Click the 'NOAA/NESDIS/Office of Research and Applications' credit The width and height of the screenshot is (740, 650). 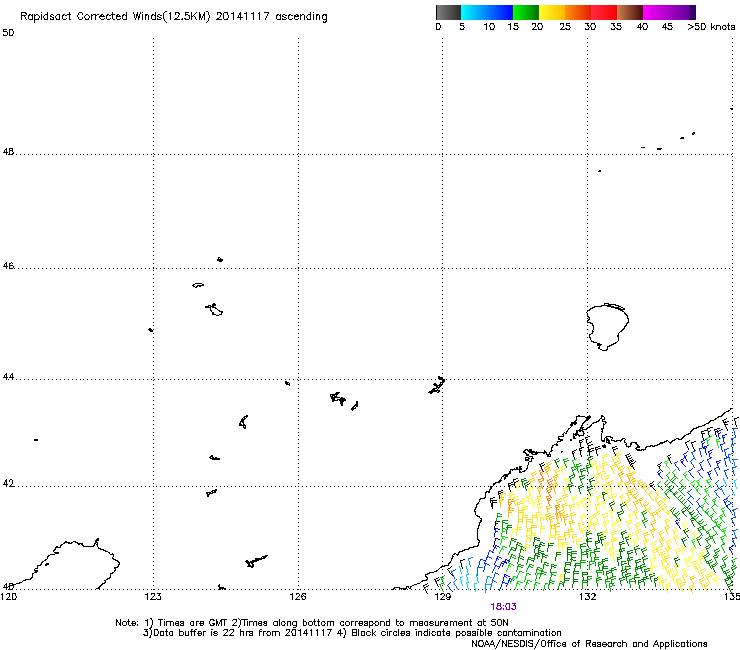589,644
